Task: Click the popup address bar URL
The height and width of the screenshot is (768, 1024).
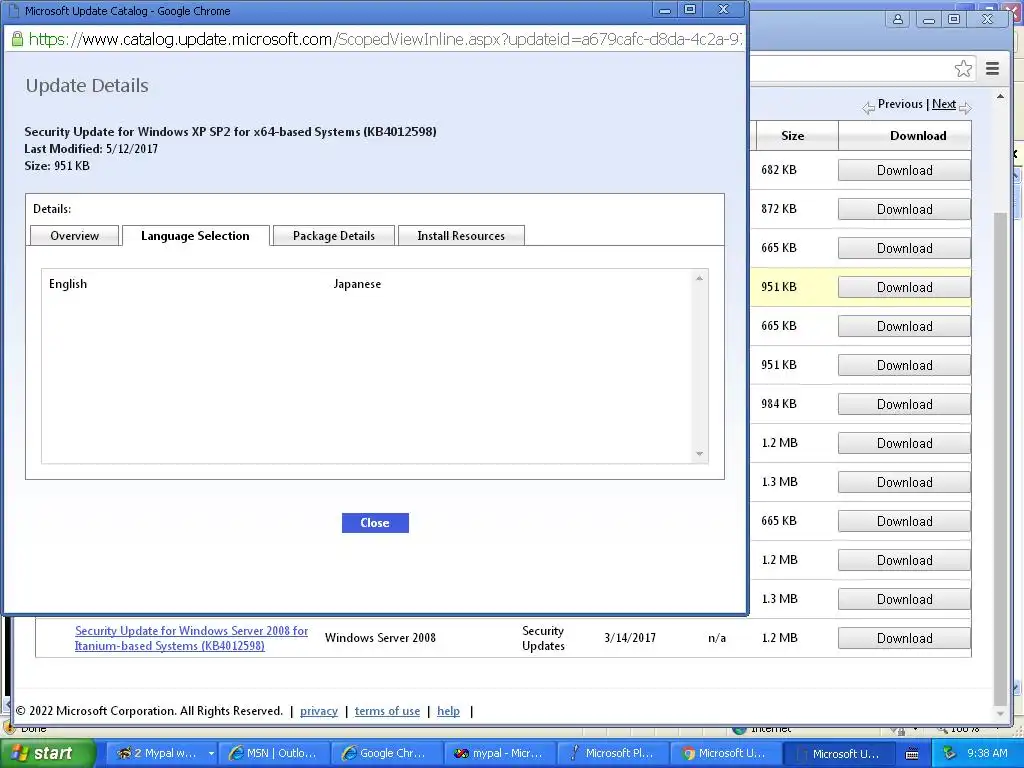Action: 385,39
